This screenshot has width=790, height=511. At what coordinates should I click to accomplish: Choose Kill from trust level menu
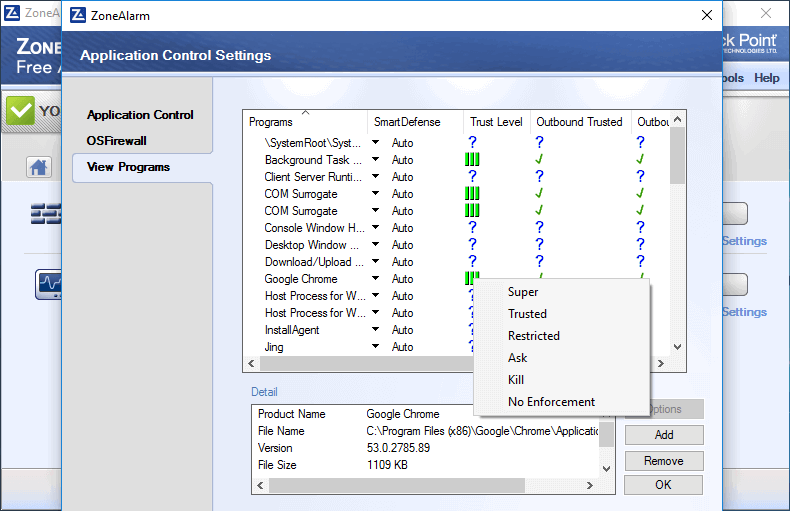(x=562, y=380)
